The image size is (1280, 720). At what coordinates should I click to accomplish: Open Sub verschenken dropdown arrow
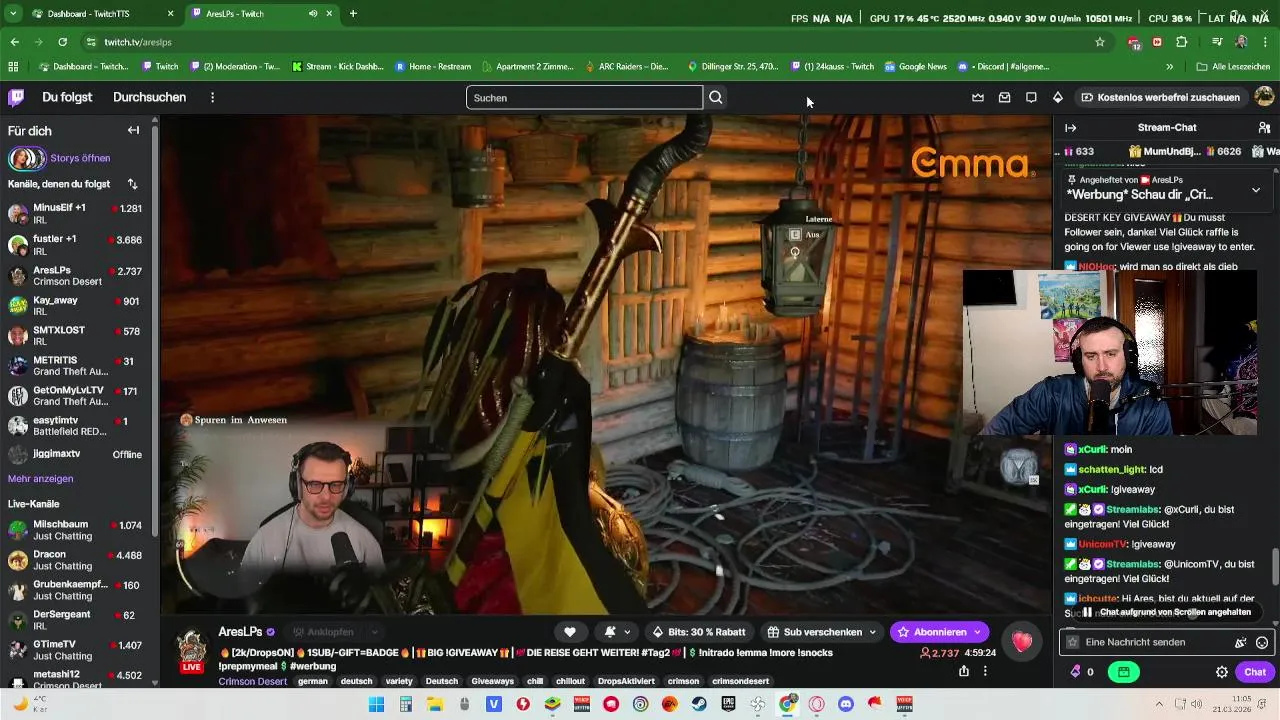873,632
